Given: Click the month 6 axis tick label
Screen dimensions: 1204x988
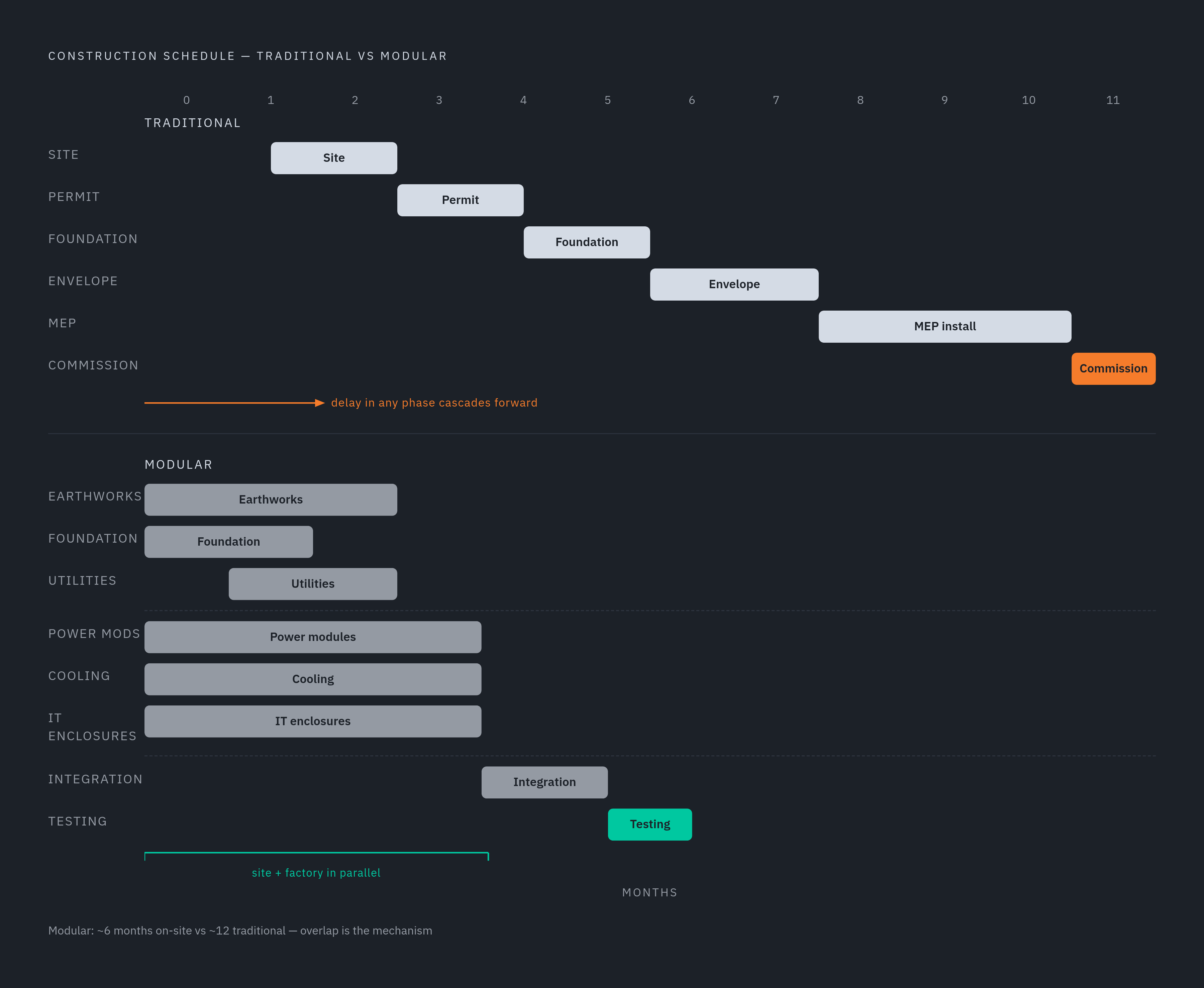Looking at the screenshot, I should pyautogui.click(x=692, y=100).
